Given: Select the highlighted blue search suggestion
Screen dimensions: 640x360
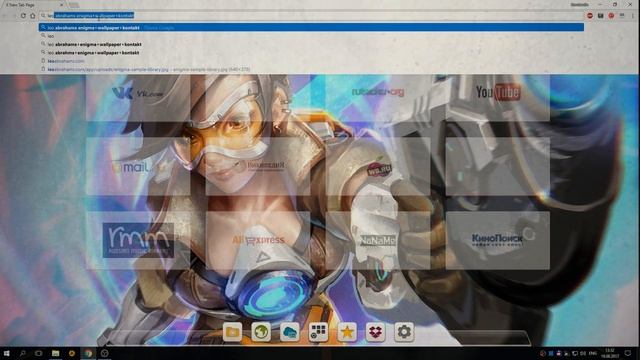Looking at the screenshot, I should [x=311, y=27].
